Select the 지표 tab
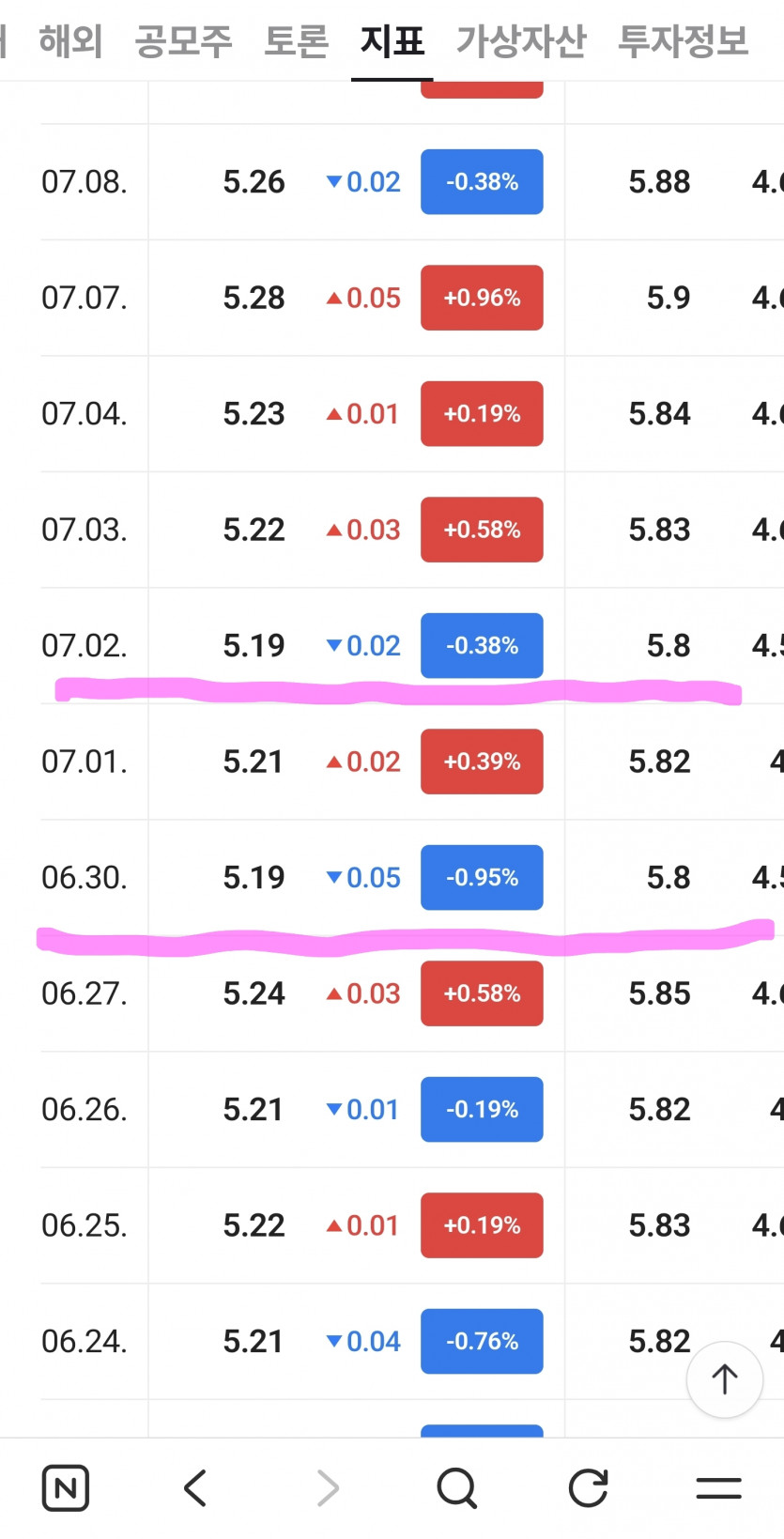784x1539 pixels. (392, 41)
